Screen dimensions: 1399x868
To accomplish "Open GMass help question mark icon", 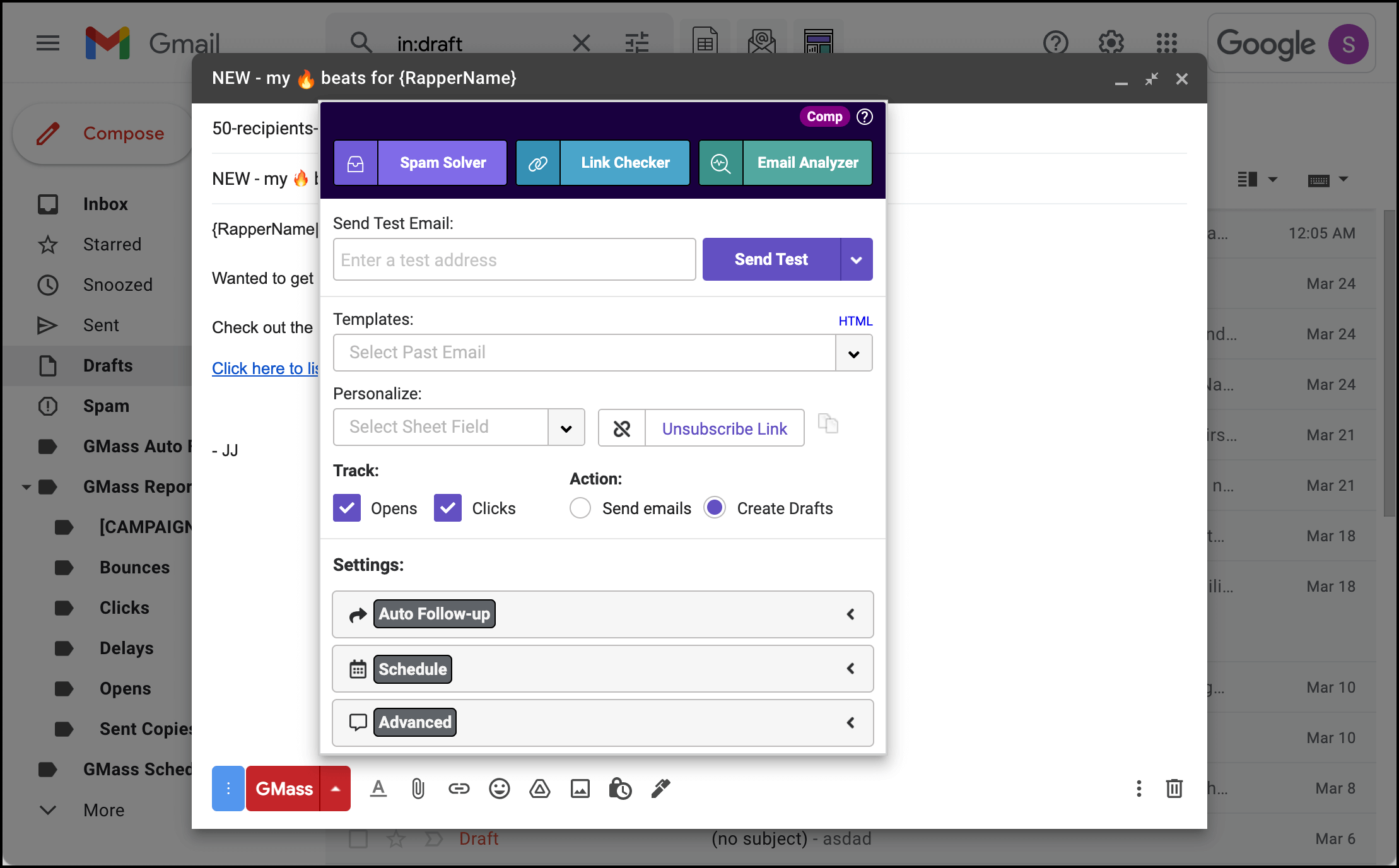I will pos(865,117).
